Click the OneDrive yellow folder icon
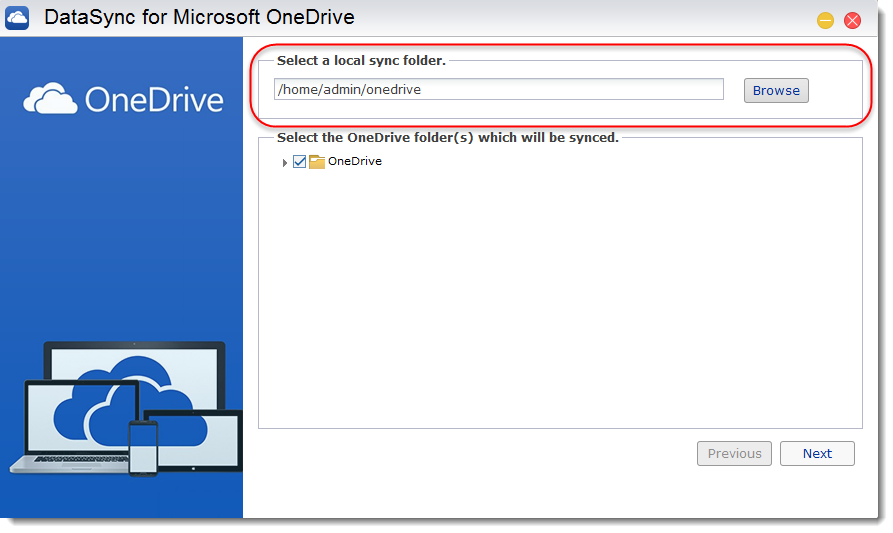Screen dimensions: 893x533 pos(317,162)
